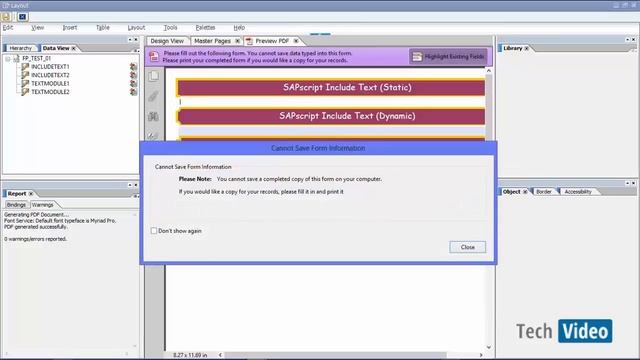Screen dimensions: 640x360
Task: Click the Close button in the dialog
Action: coord(468,247)
